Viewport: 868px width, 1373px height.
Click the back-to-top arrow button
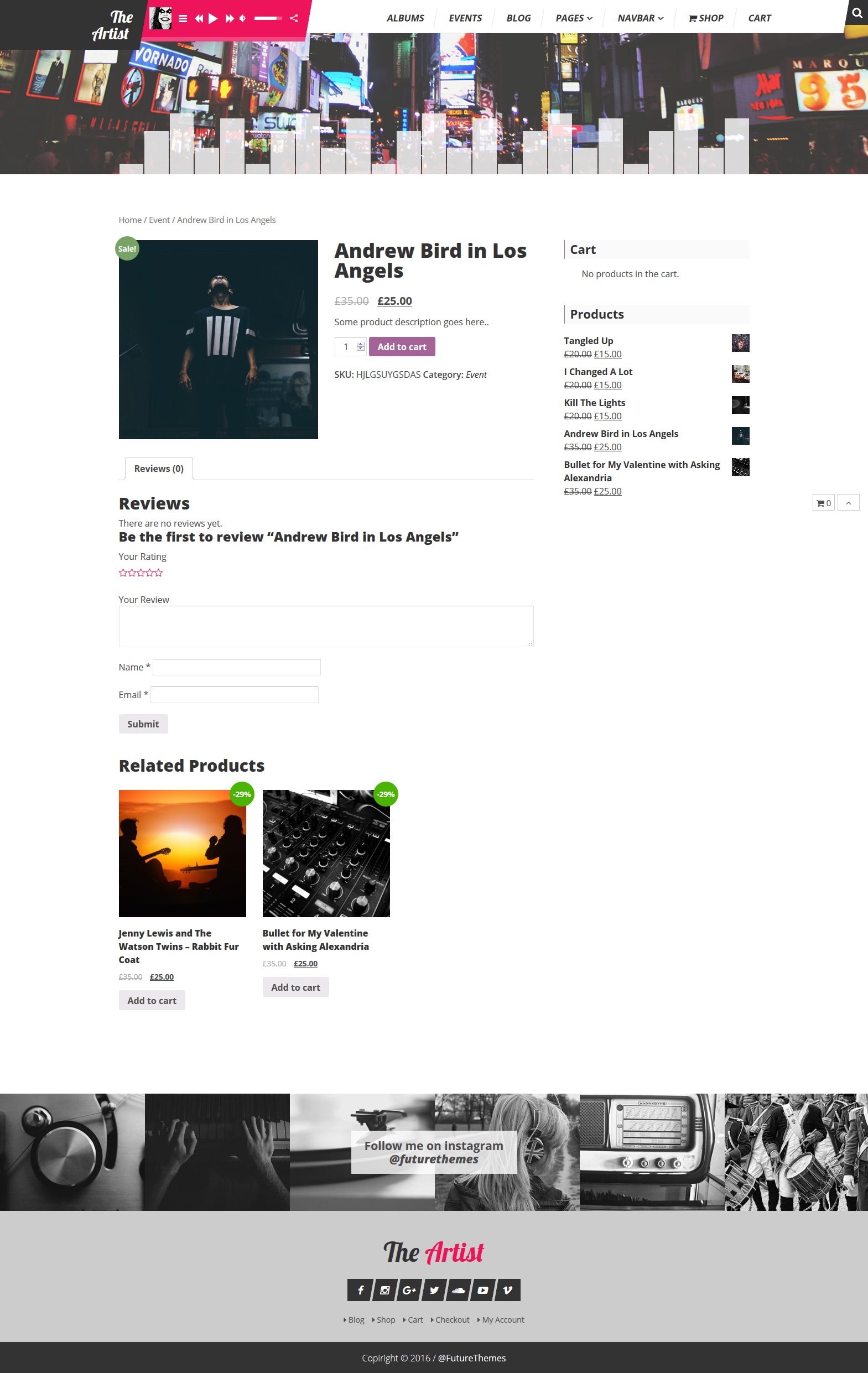[849, 502]
